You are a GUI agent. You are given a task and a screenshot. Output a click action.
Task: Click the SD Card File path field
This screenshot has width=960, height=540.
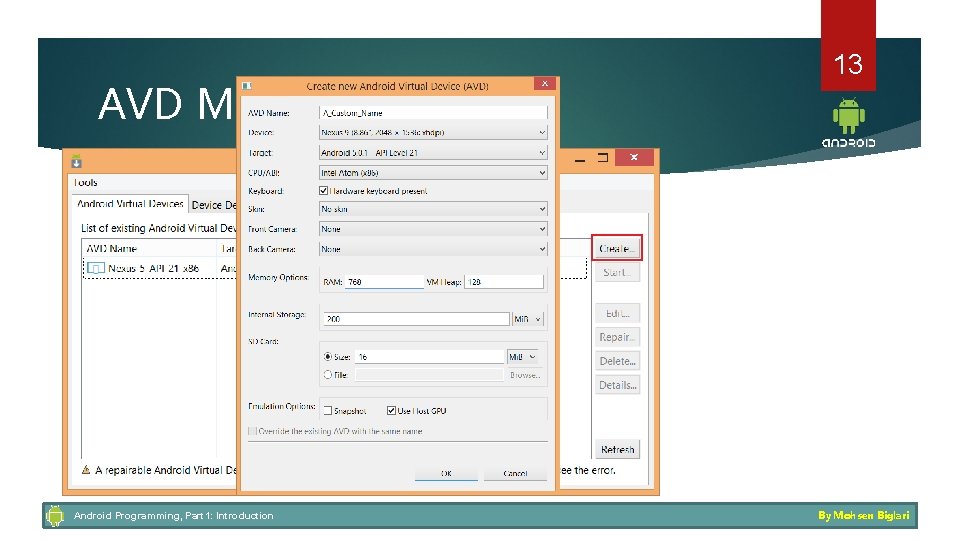[x=429, y=375]
